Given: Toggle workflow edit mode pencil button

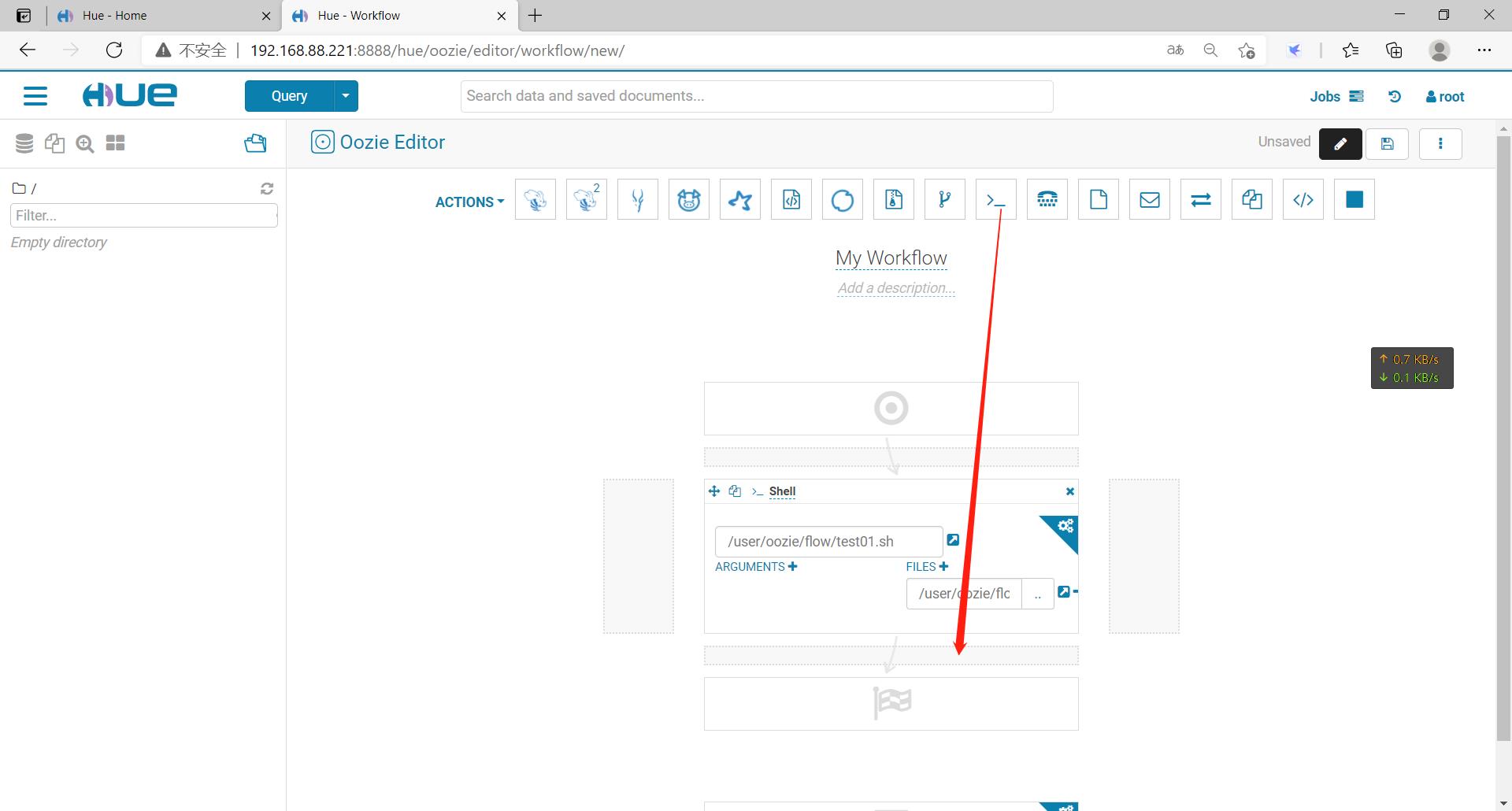Looking at the screenshot, I should (1340, 143).
